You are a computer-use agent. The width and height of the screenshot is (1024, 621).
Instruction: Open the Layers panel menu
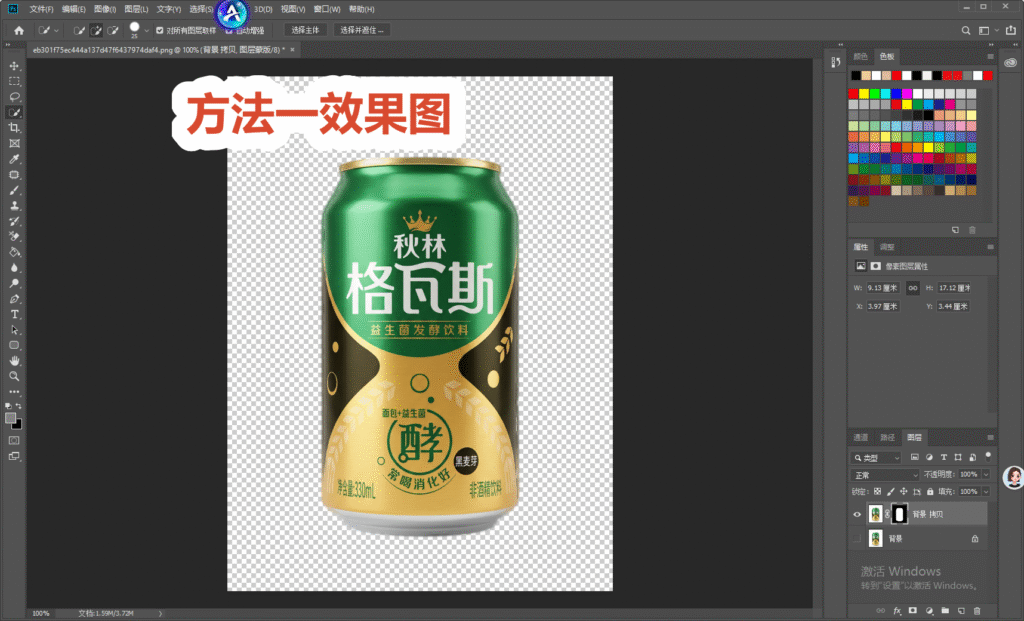point(990,438)
